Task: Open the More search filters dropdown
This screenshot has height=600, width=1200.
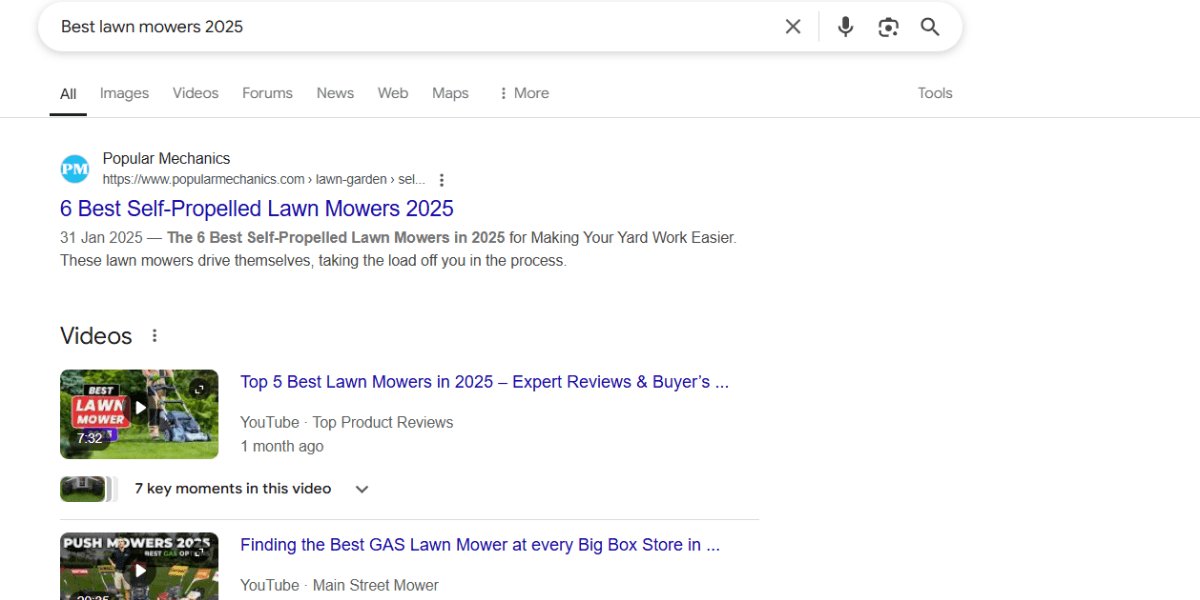Action: (523, 93)
